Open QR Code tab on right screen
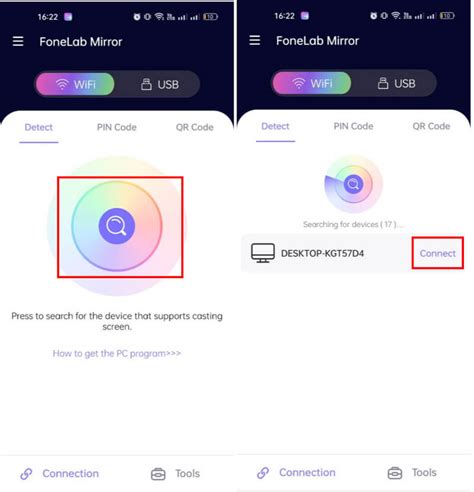The height and width of the screenshot is (492, 474). coord(431,126)
